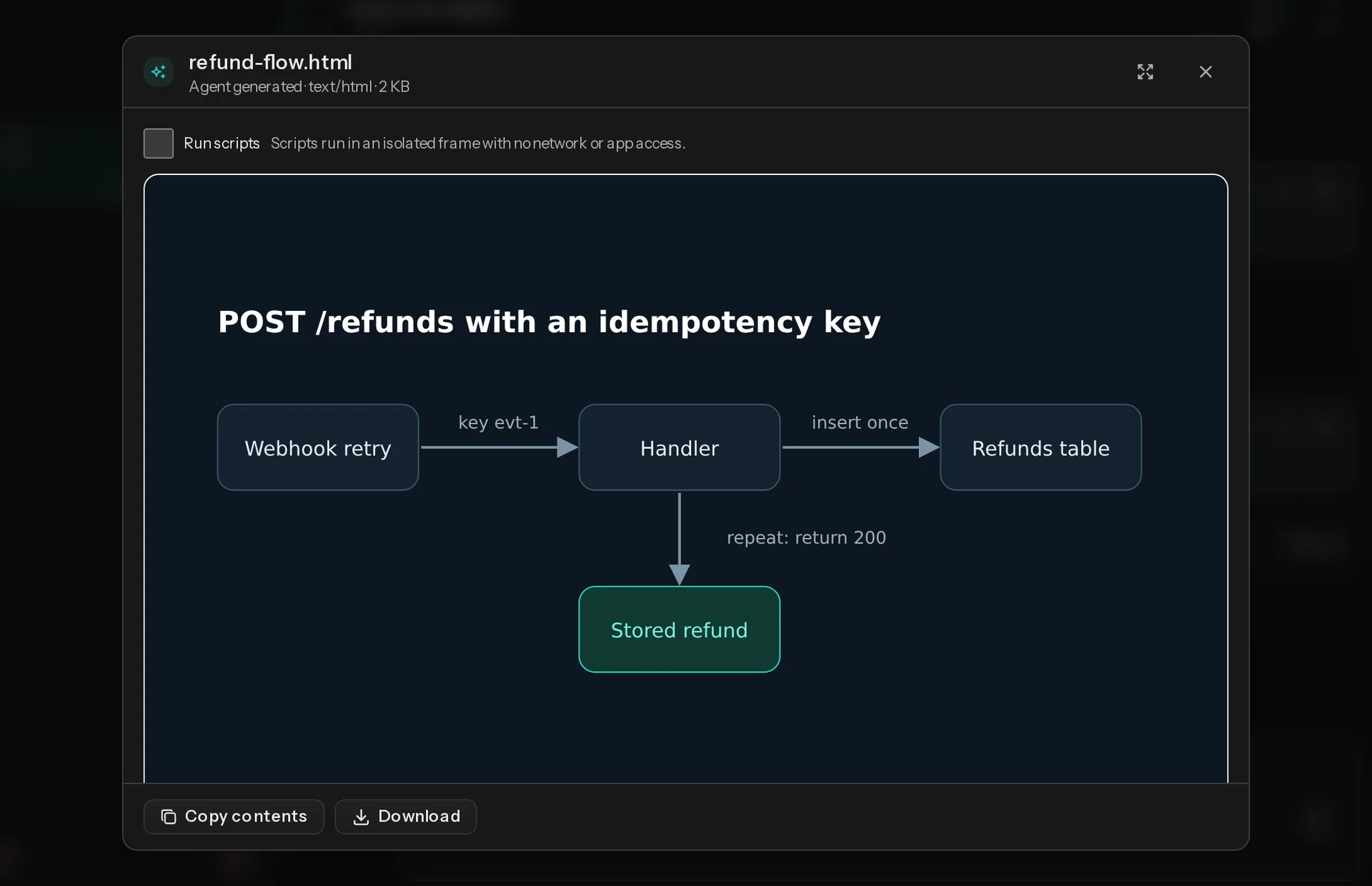Click the refund-flow.html file name title
This screenshot has width=1372, height=886.
pyautogui.click(x=270, y=62)
